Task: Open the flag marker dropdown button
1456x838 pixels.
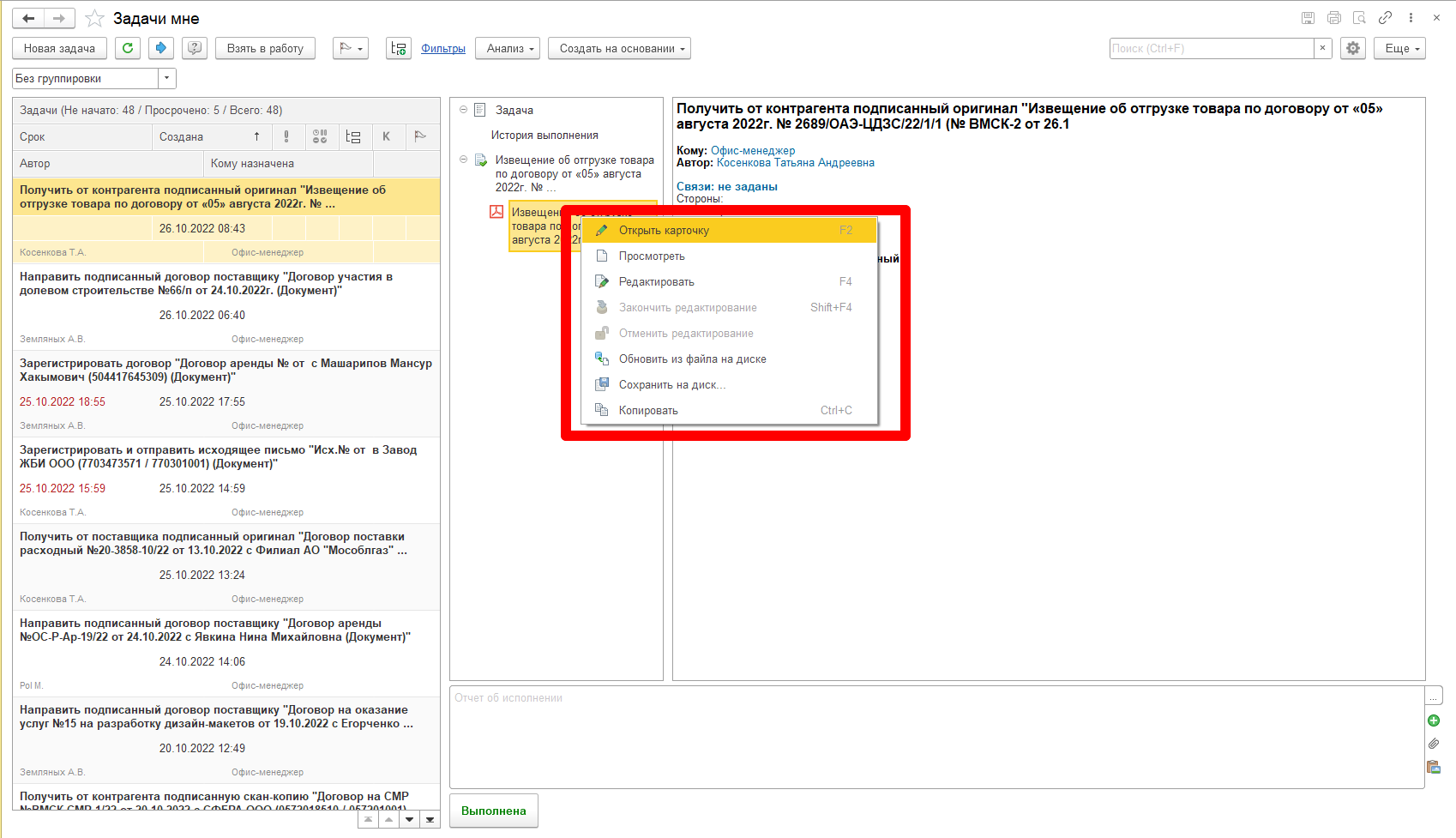Action: point(351,48)
